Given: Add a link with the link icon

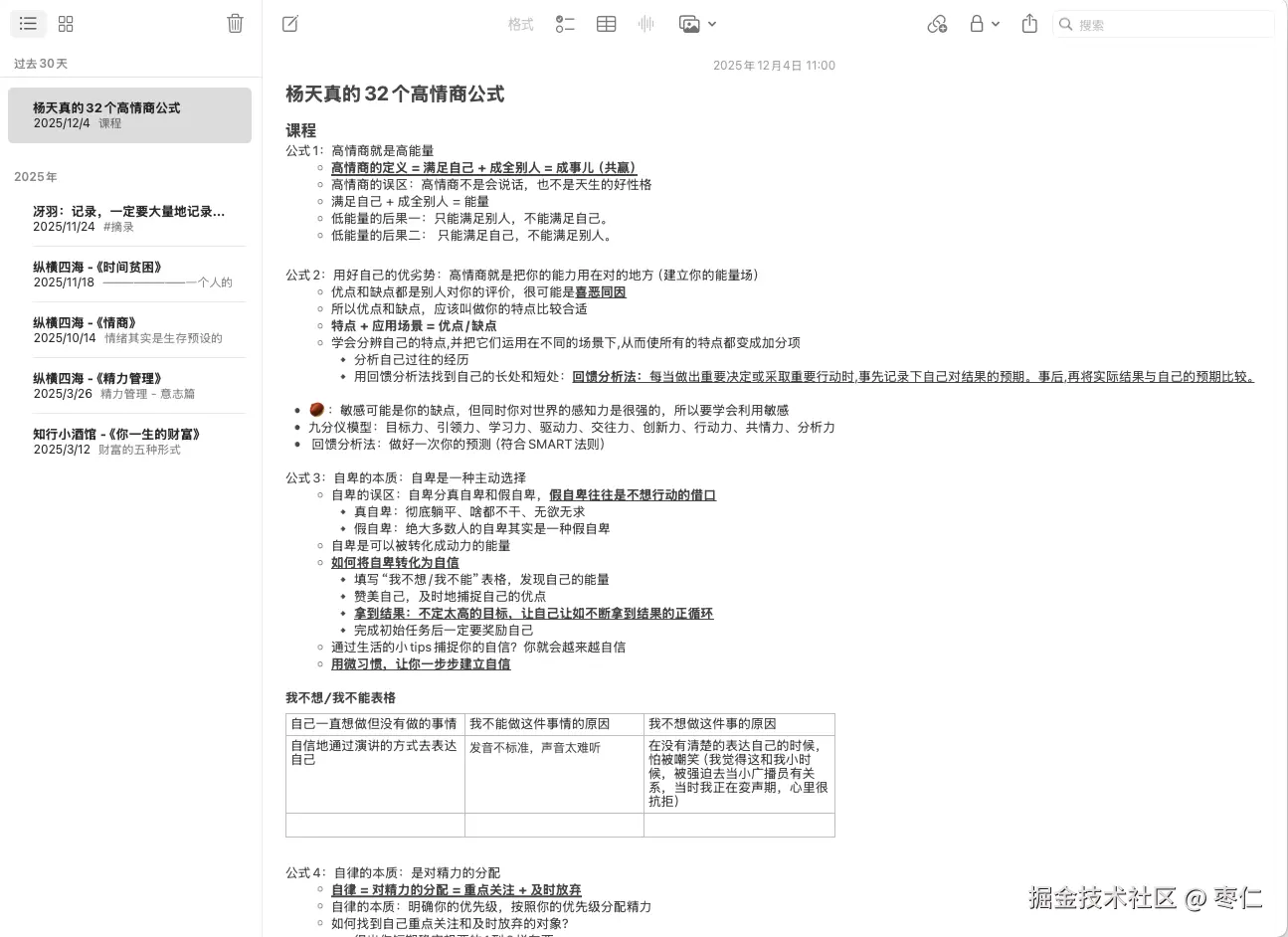Looking at the screenshot, I should point(936,23).
